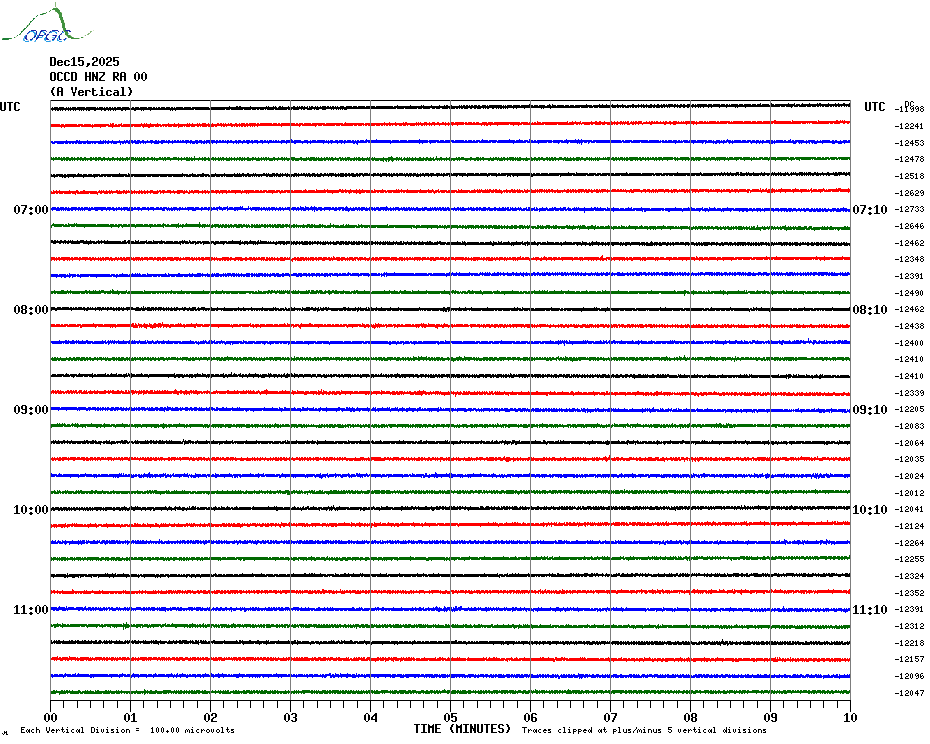Click the 05 minute tick on bottom axis

(x=450, y=717)
